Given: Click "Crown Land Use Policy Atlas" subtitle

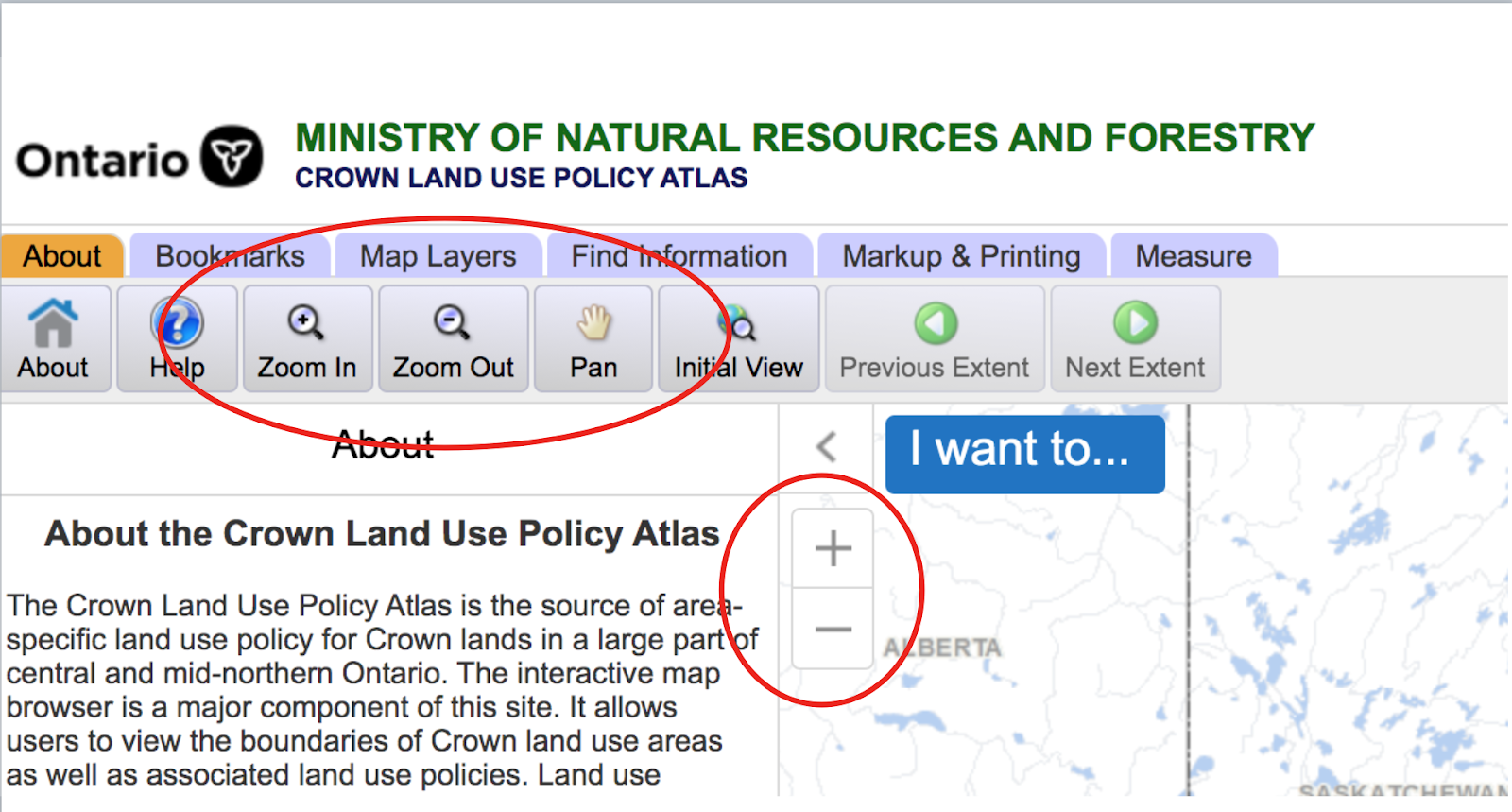Looking at the screenshot, I should 521,178.
